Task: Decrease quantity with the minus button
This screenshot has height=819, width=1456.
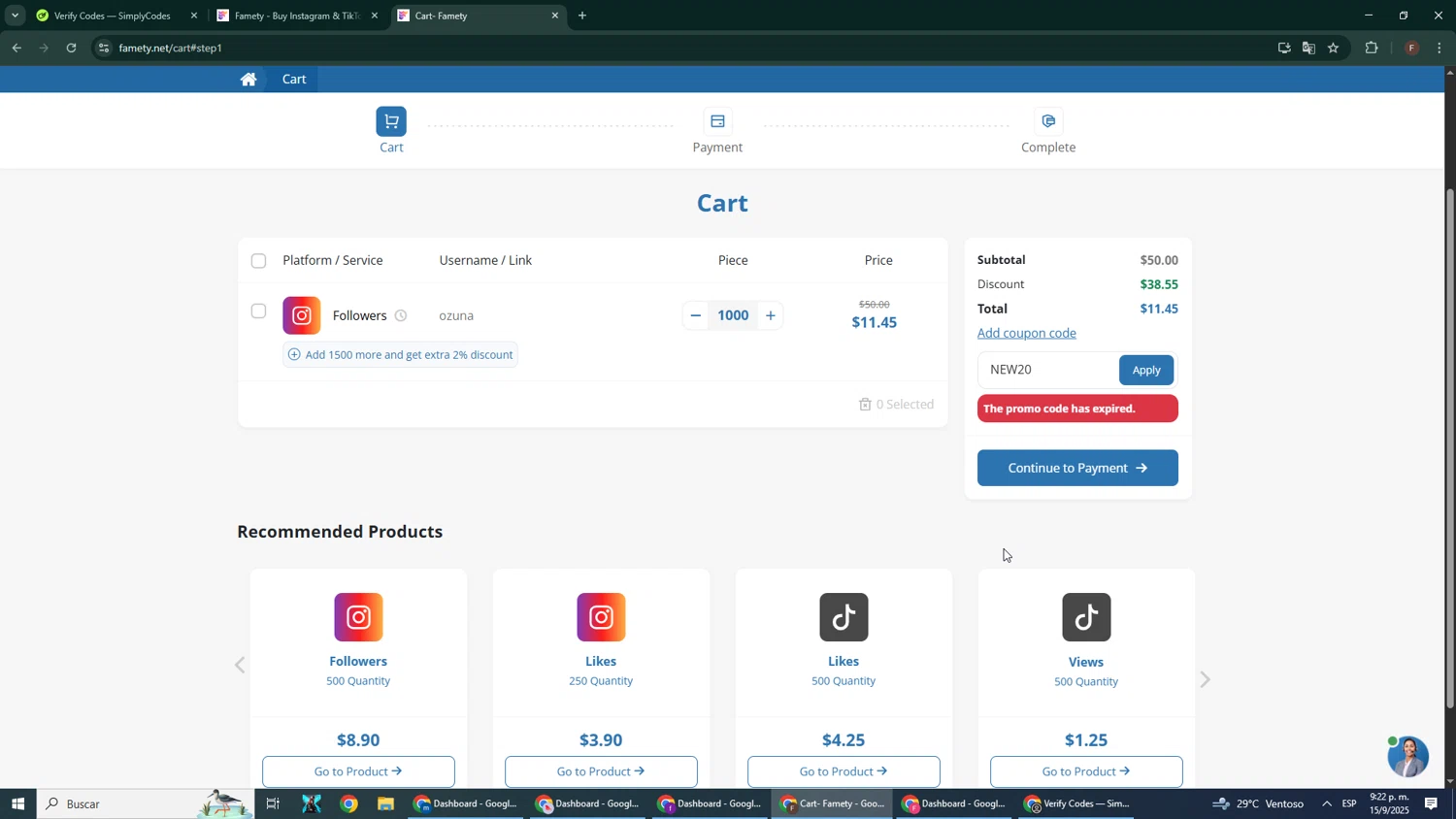Action: click(695, 315)
